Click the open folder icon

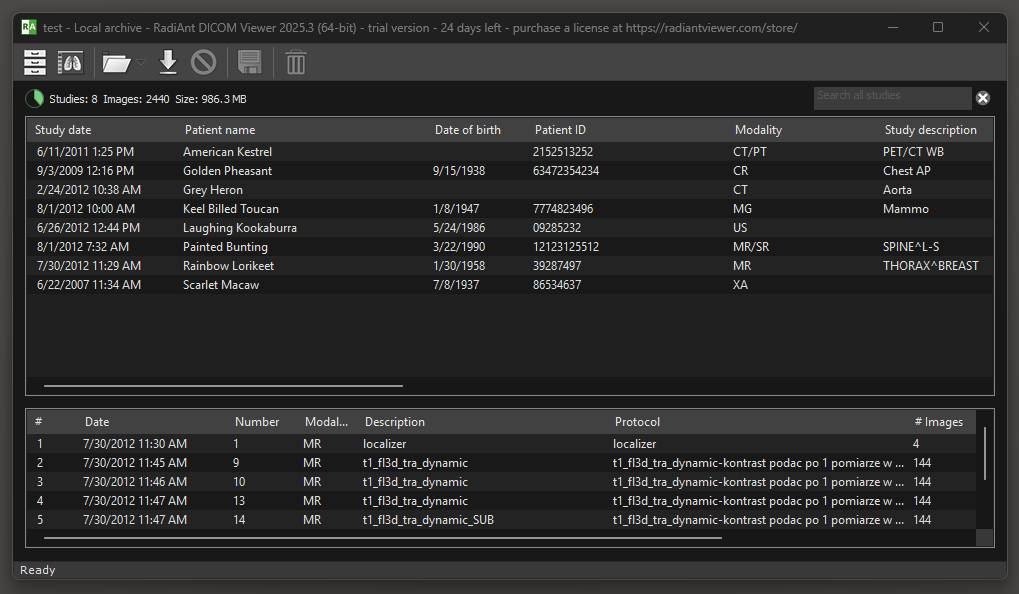pyautogui.click(x=117, y=63)
